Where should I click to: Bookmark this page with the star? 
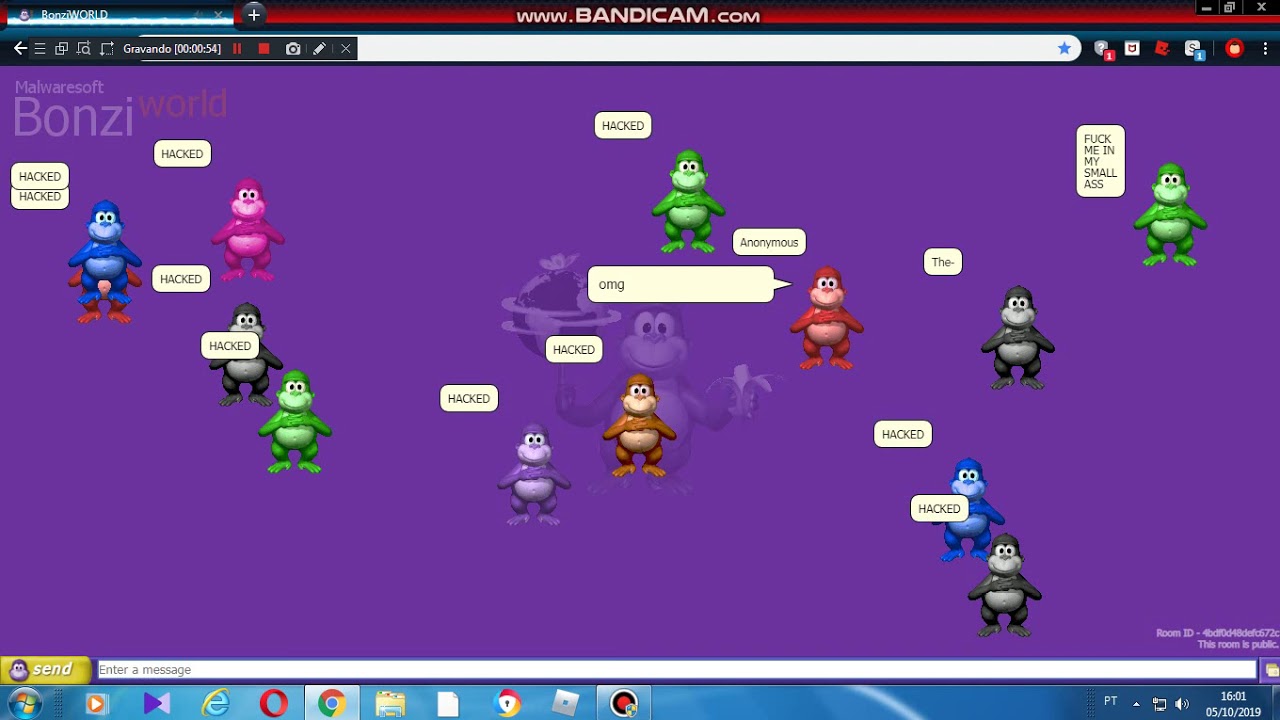(1064, 48)
